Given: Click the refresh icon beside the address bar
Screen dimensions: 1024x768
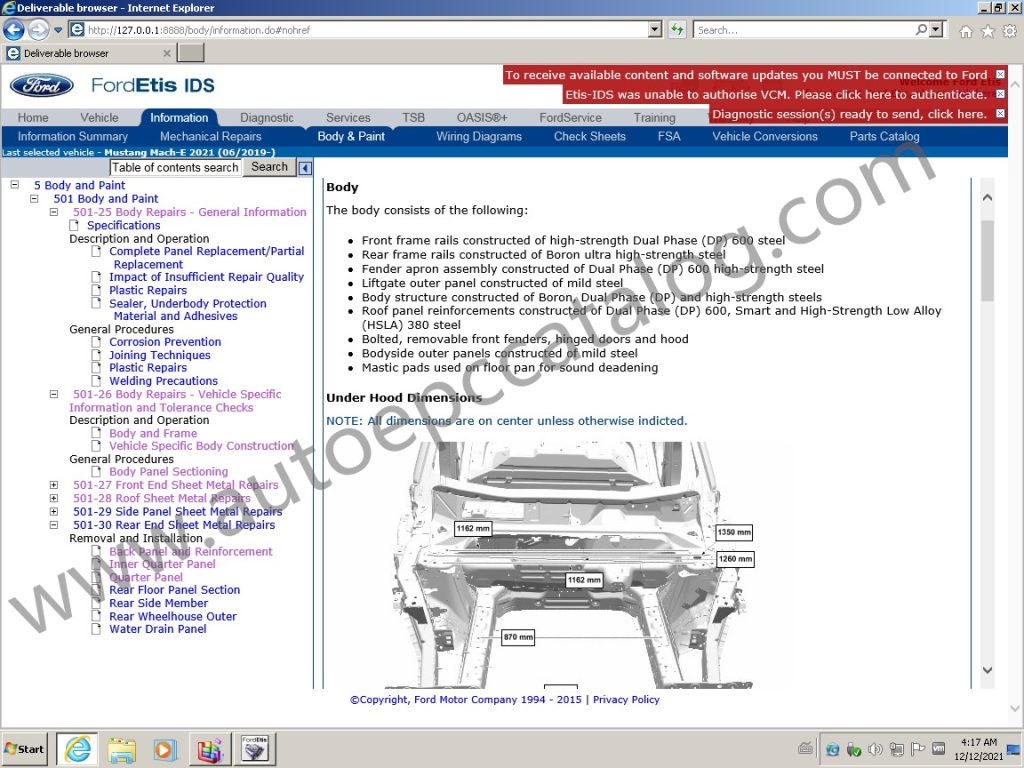Looking at the screenshot, I should pos(677,29).
